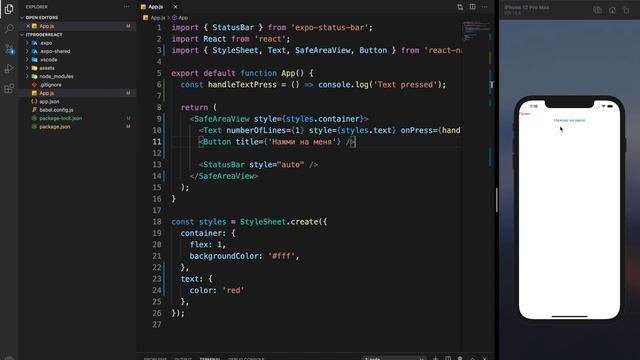Click the backgroundColor '#fff' value
Viewport: 640px width, 360px height.
click(x=281, y=256)
